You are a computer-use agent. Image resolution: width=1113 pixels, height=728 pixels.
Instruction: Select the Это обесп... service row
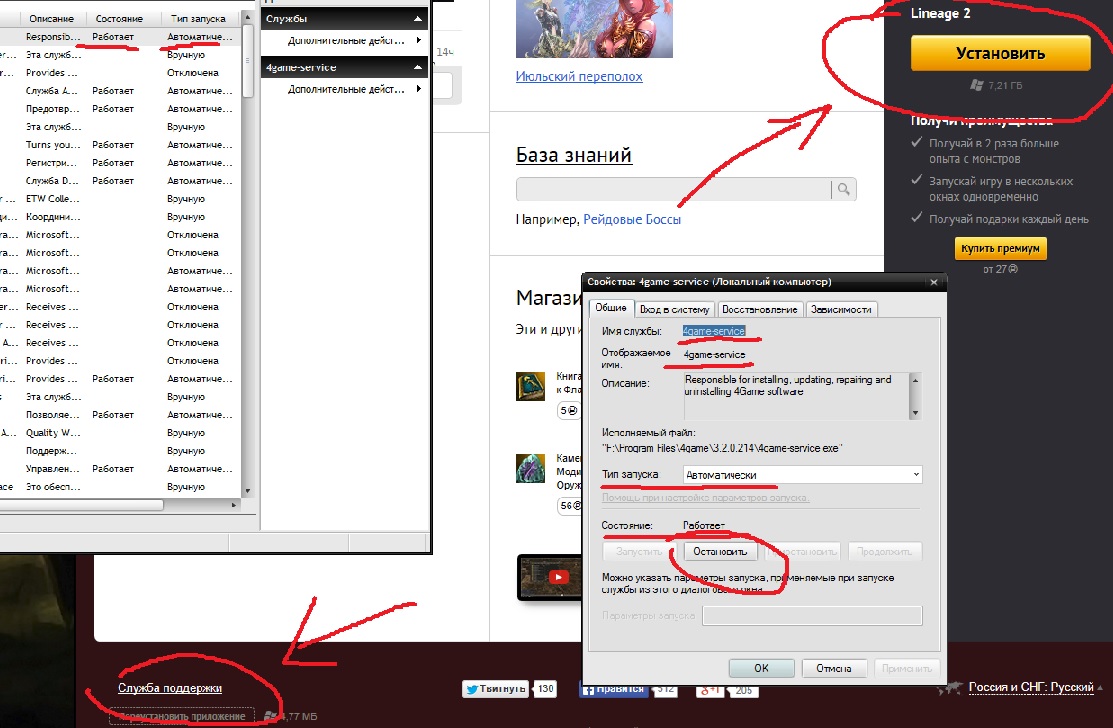(x=121, y=487)
